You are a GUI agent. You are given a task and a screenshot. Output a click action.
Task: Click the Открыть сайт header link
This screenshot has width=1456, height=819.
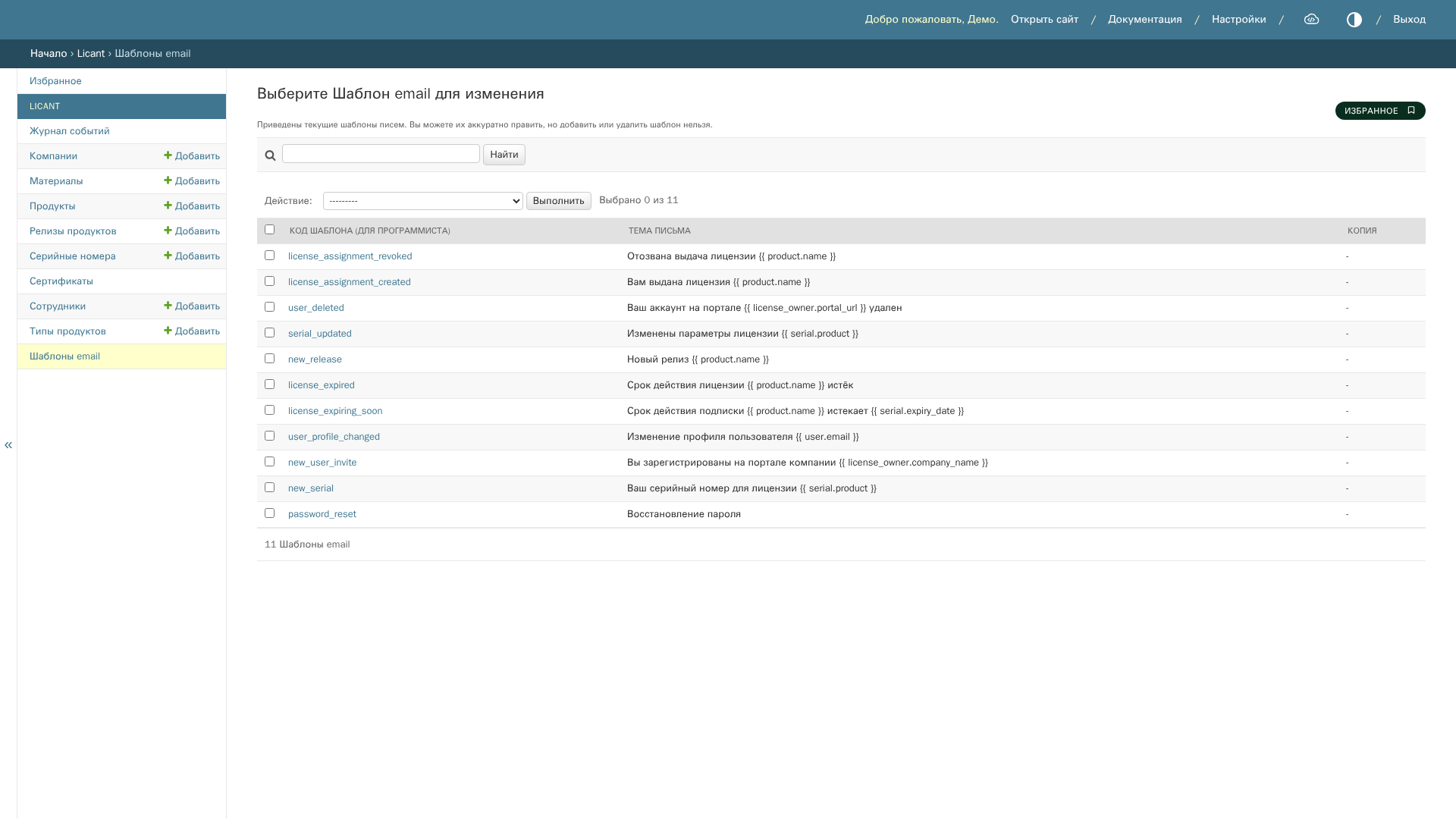coord(1044,20)
